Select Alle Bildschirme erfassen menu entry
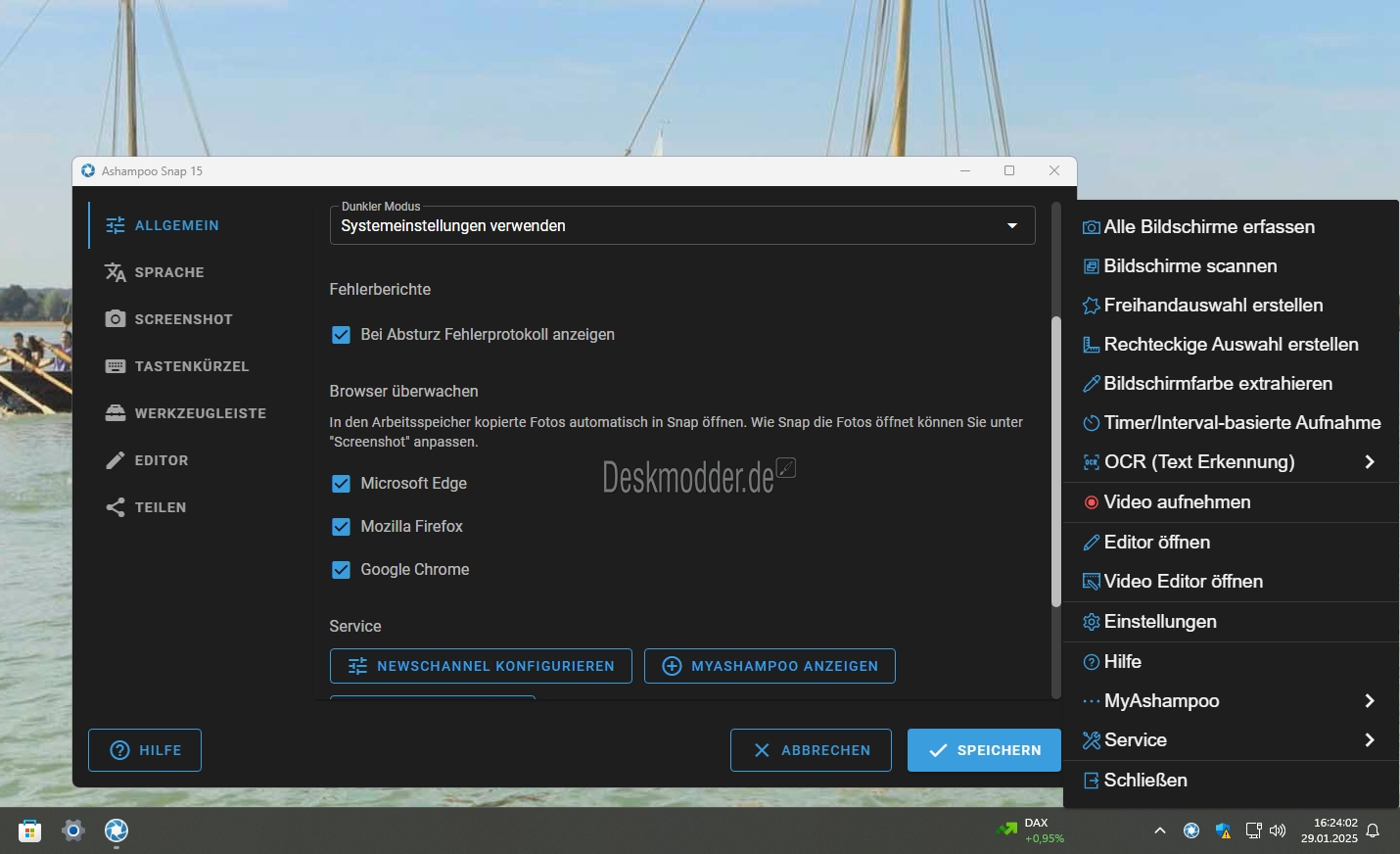1400x854 pixels. [1231, 227]
